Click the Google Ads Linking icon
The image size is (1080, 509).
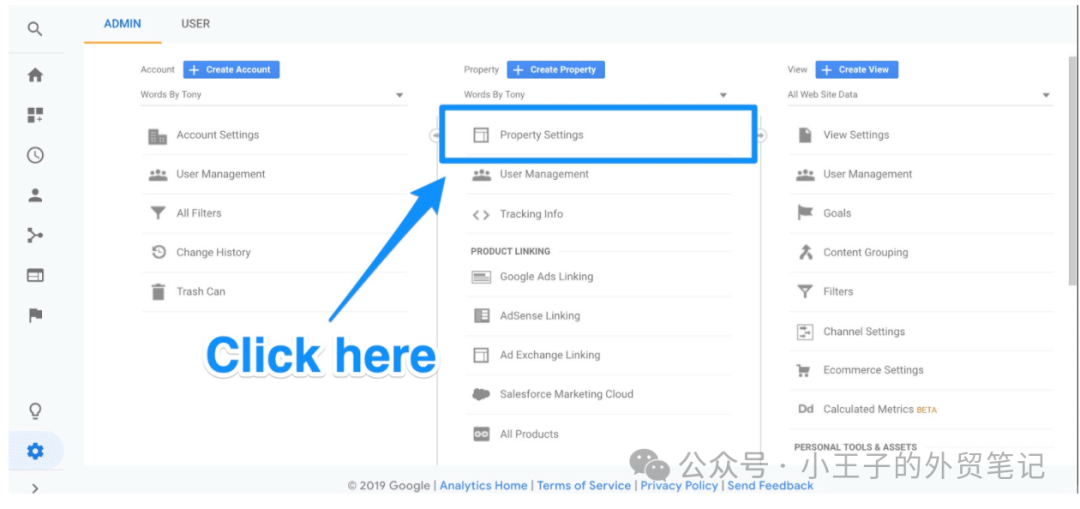pos(481,277)
